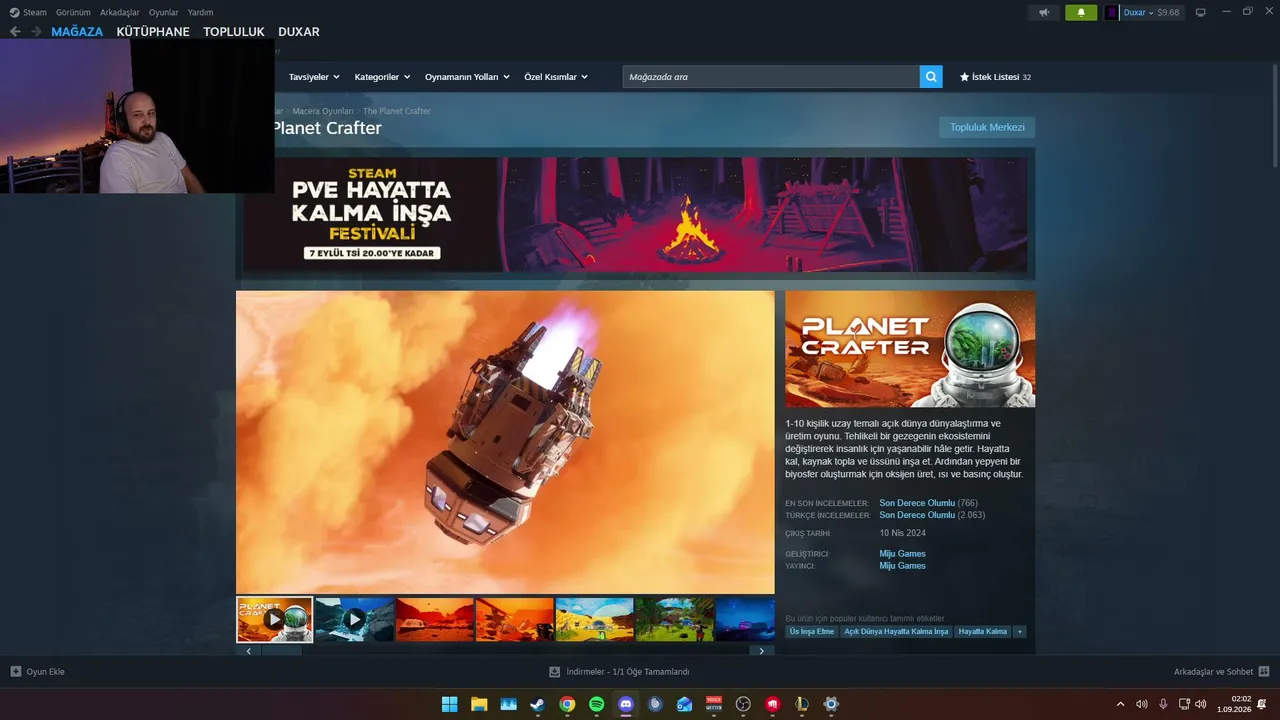The height and width of the screenshot is (720, 1280).
Task: Open the Settings gear in the taskbar
Action: [x=831, y=704]
